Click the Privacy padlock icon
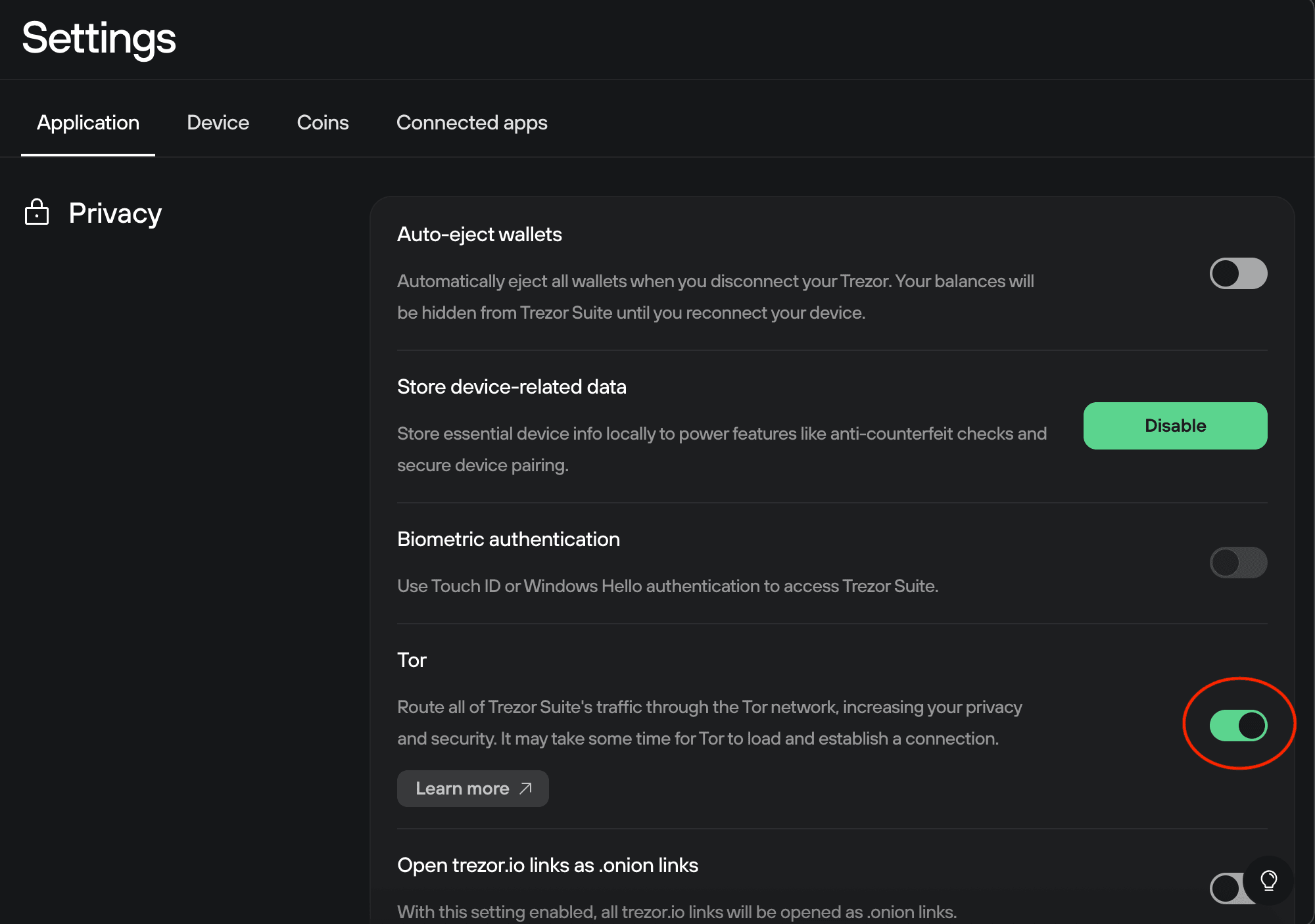Image resolution: width=1315 pixels, height=924 pixels. tap(37, 212)
